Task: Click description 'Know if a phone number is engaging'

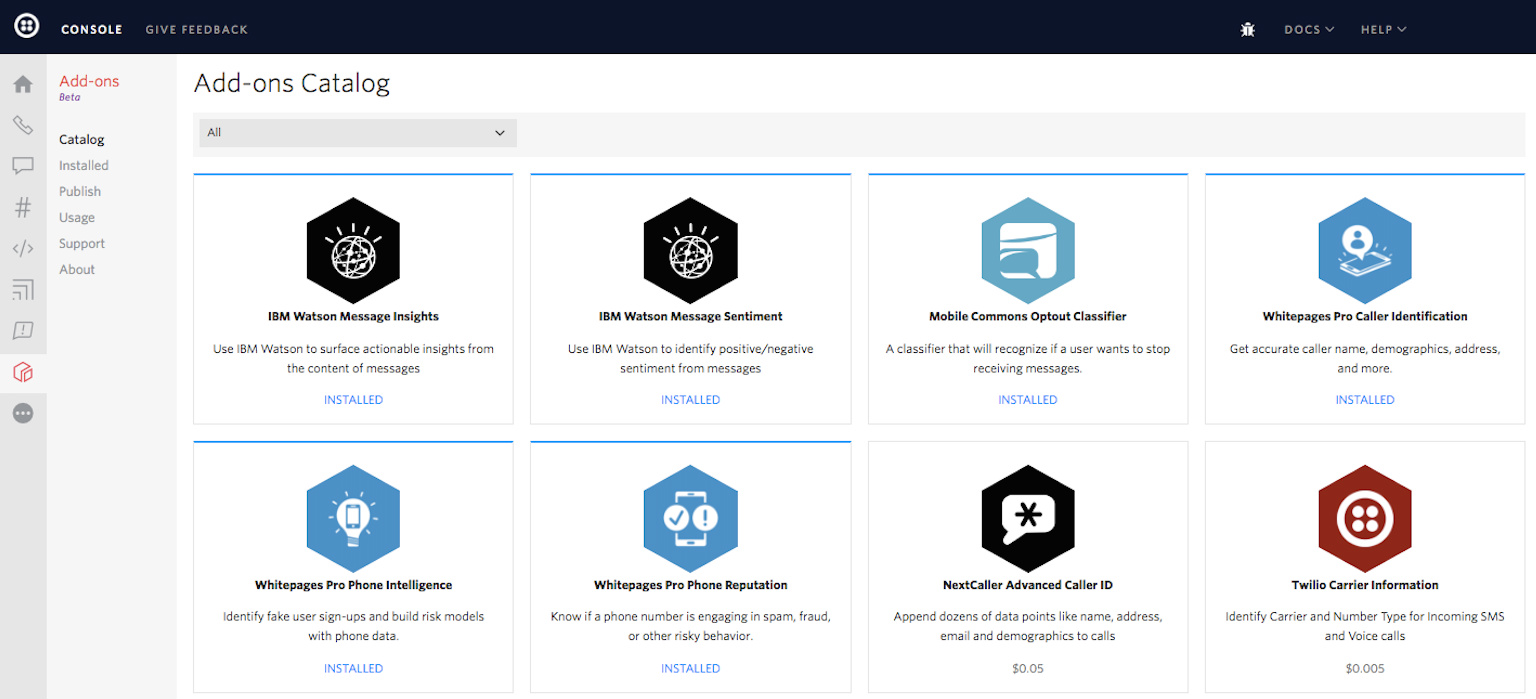Action: click(x=691, y=626)
